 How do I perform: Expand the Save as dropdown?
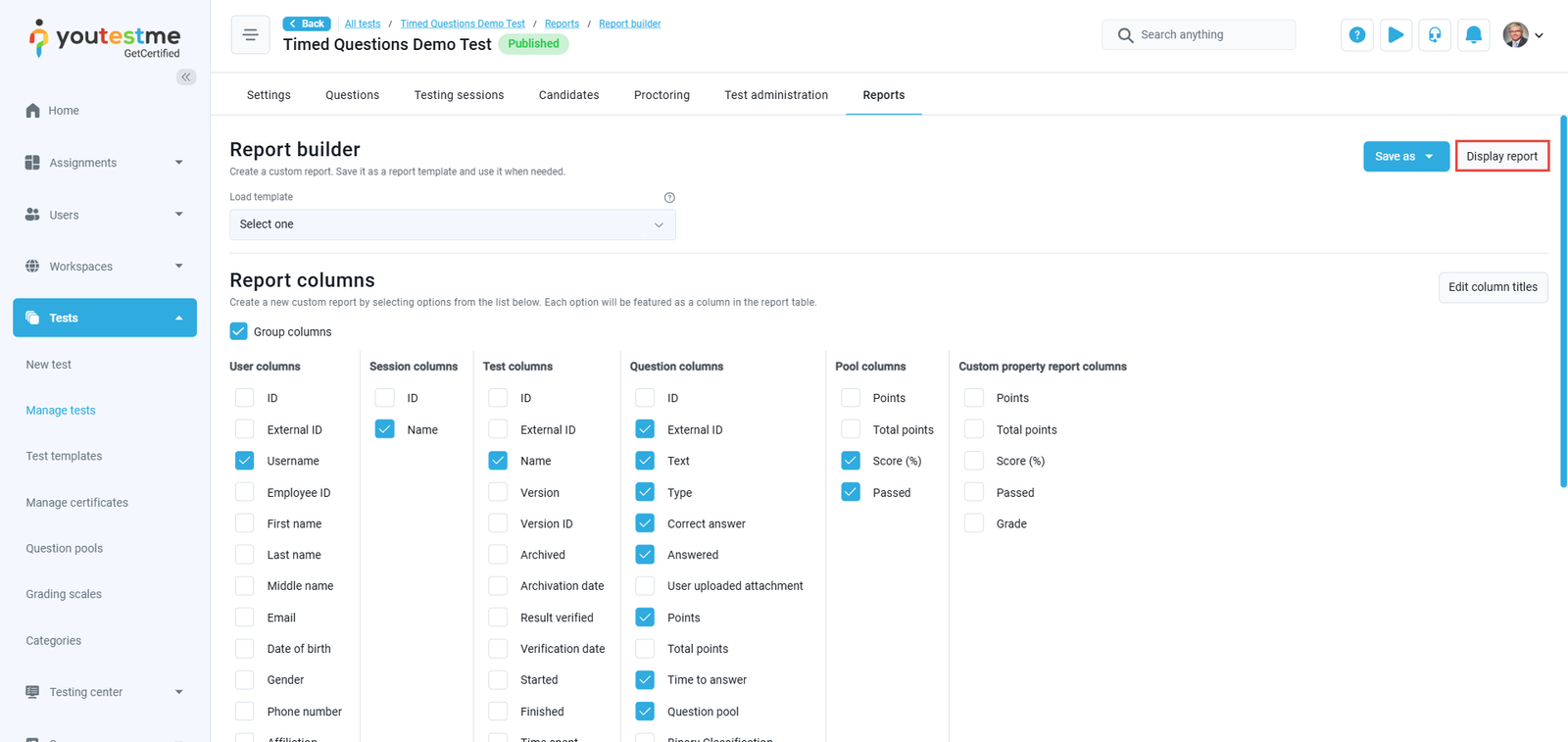tap(1405, 157)
